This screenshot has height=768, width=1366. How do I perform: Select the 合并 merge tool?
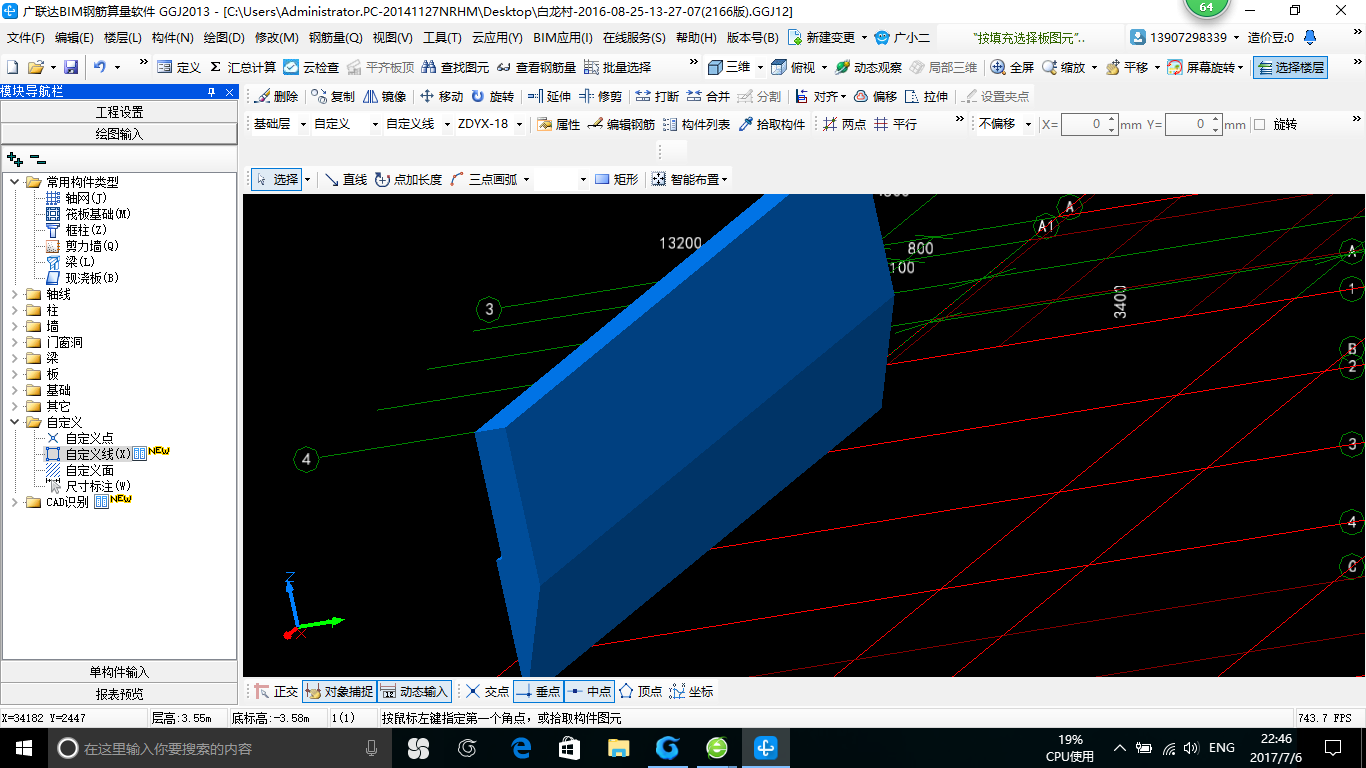pos(708,97)
